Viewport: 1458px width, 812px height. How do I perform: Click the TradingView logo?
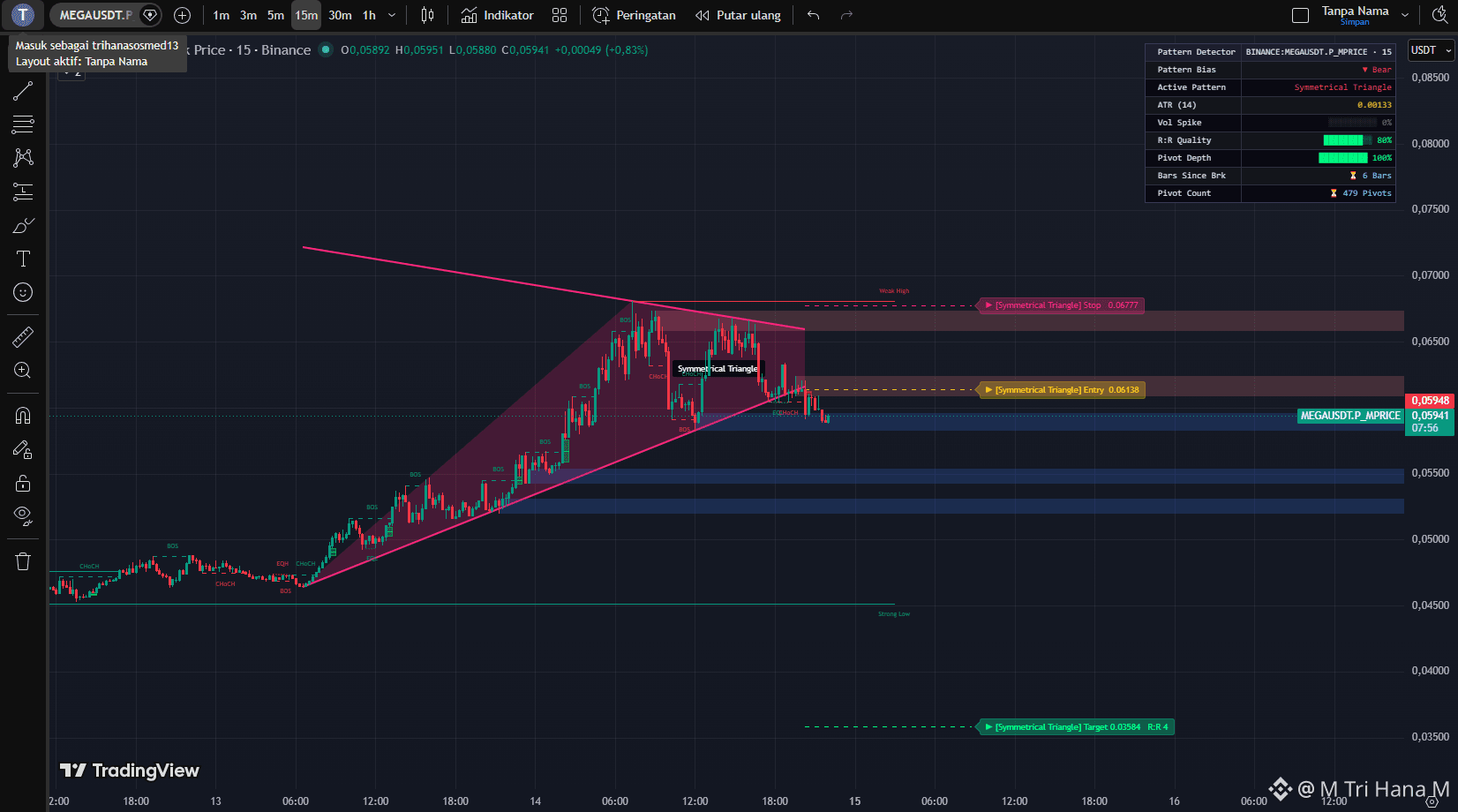tap(130, 771)
